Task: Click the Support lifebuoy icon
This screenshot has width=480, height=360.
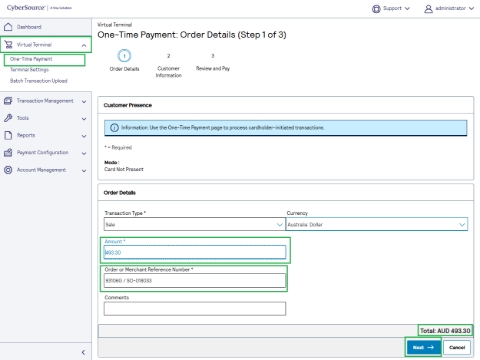Action: pyautogui.click(x=376, y=9)
